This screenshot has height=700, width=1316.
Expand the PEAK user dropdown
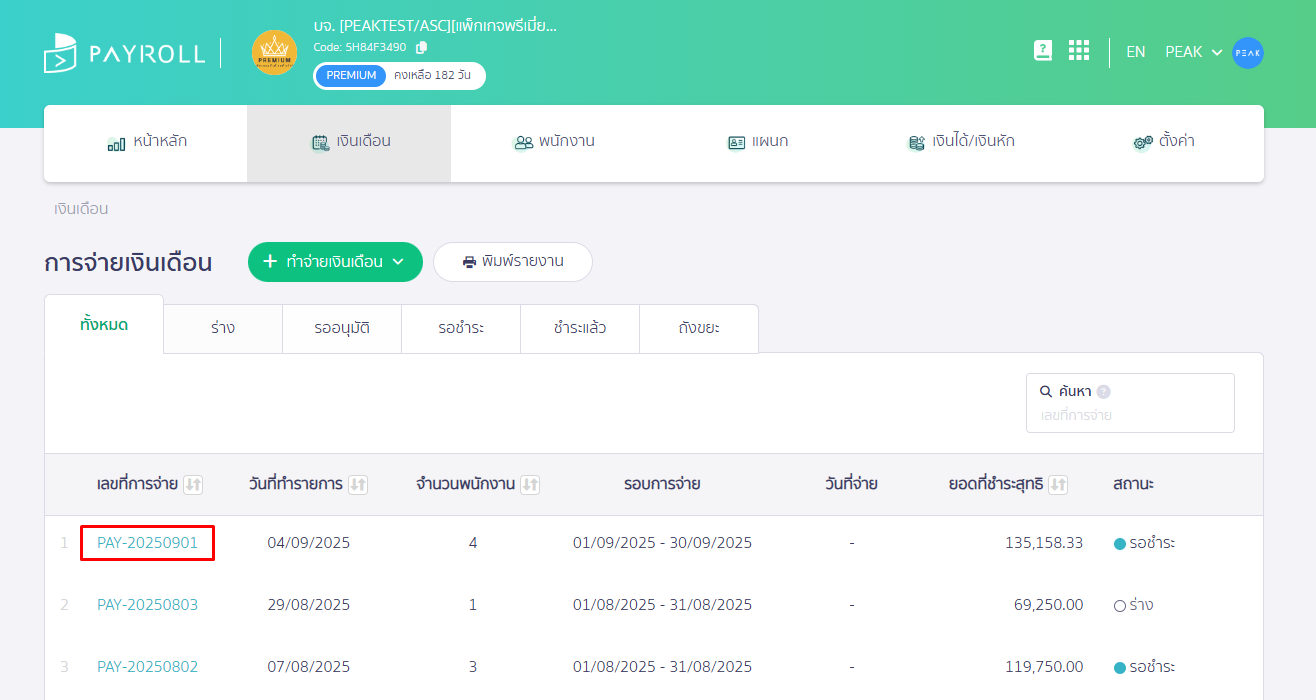click(1194, 52)
